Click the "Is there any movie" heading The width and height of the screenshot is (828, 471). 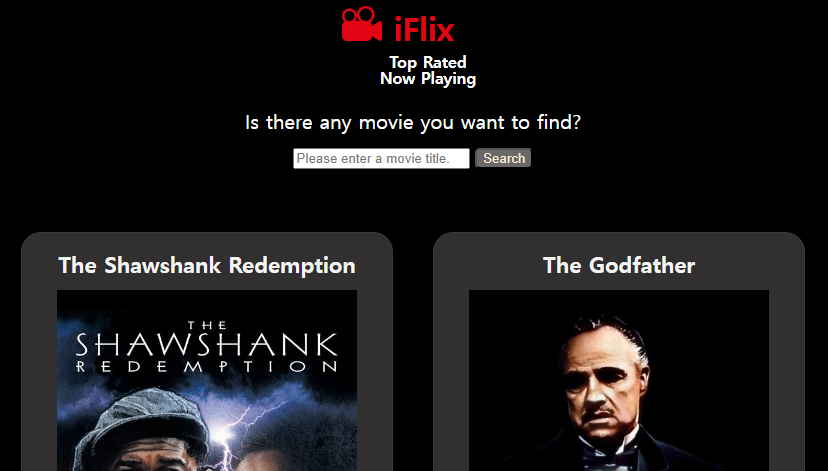413,123
